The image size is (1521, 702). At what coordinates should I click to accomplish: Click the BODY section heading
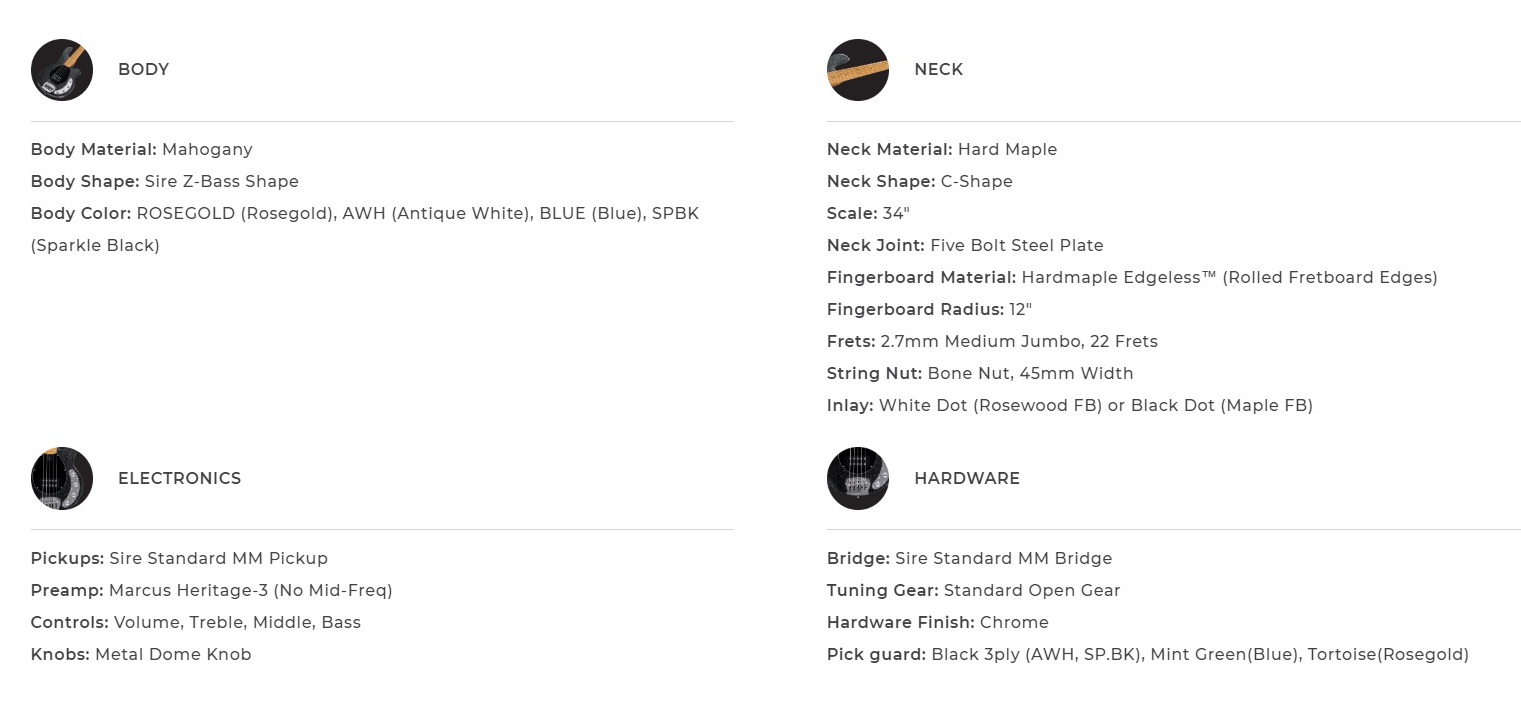tap(143, 70)
